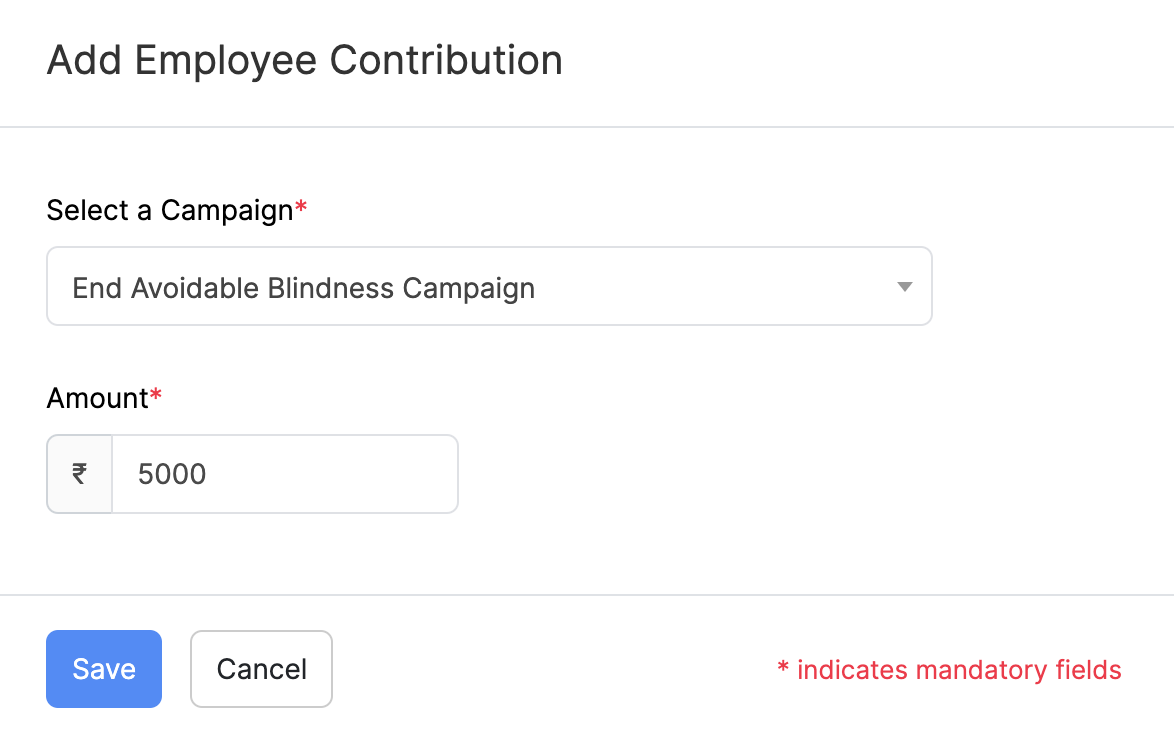Click the word Campaign in the field label
This screenshot has width=1174, height=732.
tap(227, 210)
